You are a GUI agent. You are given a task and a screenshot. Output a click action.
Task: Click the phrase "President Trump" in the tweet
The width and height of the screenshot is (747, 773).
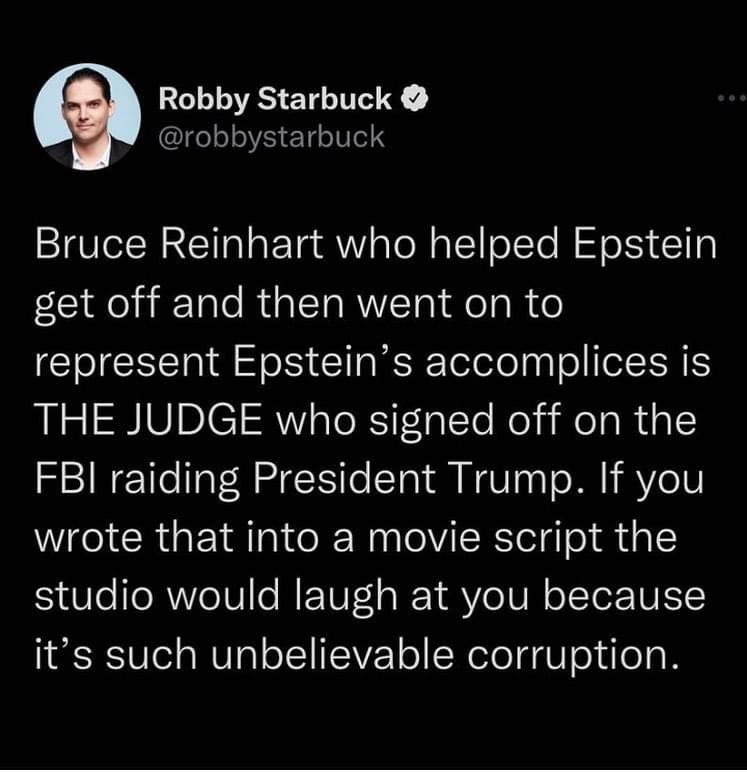click(396, 478)
